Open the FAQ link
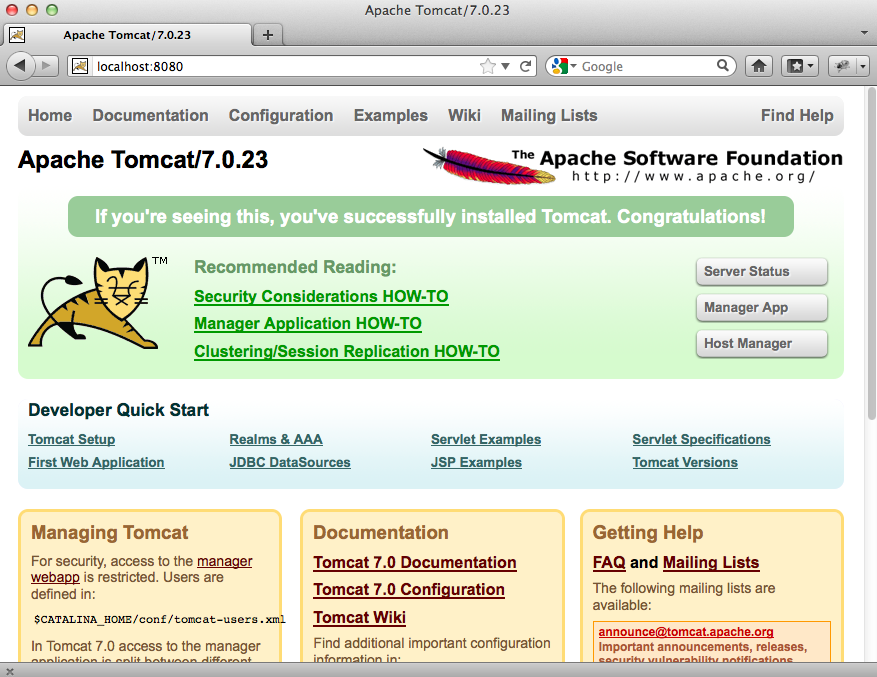 tap(609, 562)
